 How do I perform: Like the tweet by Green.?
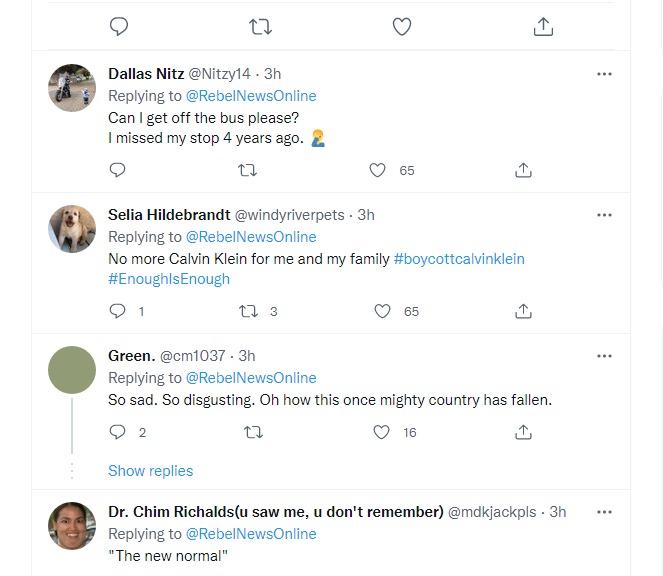tap(381, 433)
